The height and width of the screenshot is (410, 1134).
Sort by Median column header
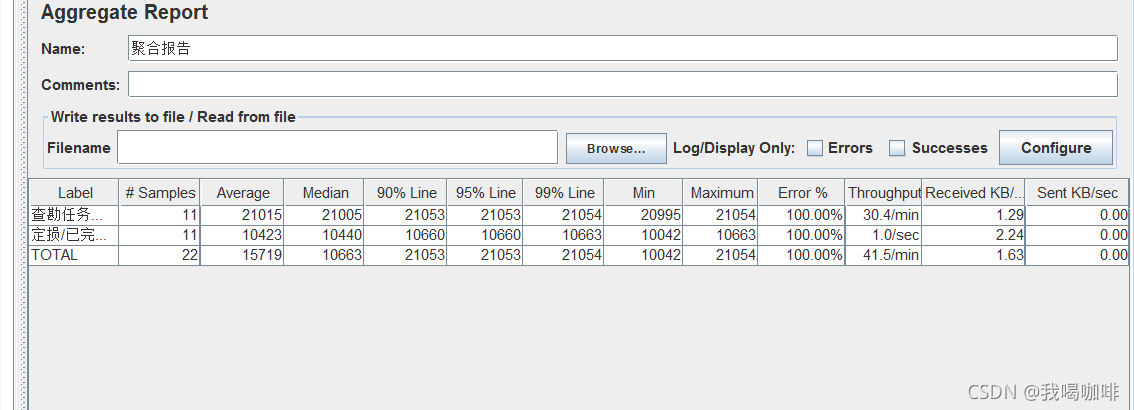point(325,193)
